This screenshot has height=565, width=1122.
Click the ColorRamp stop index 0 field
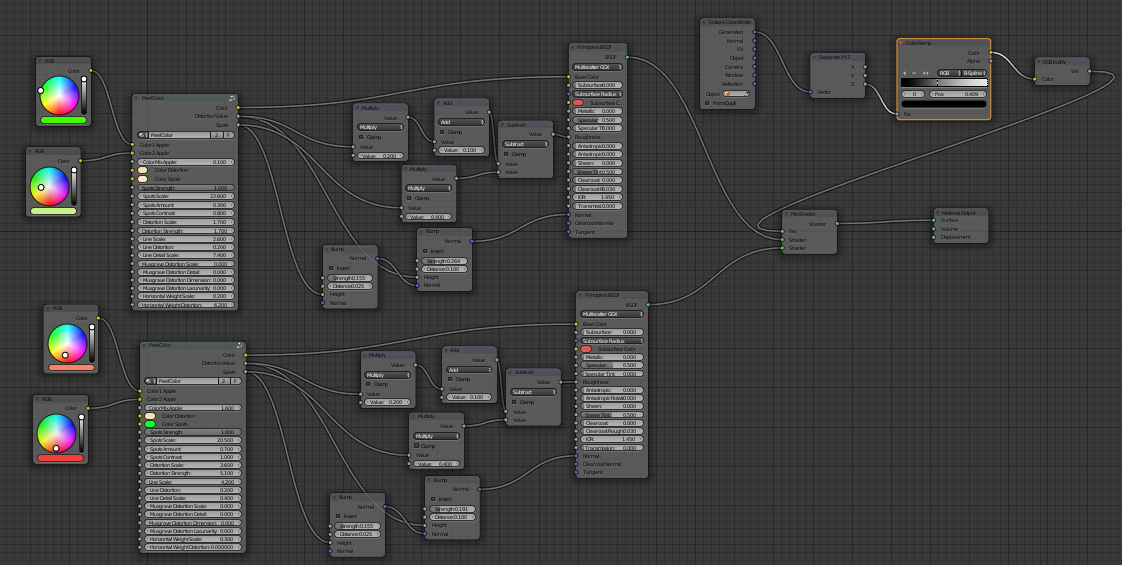click(914, 94)
